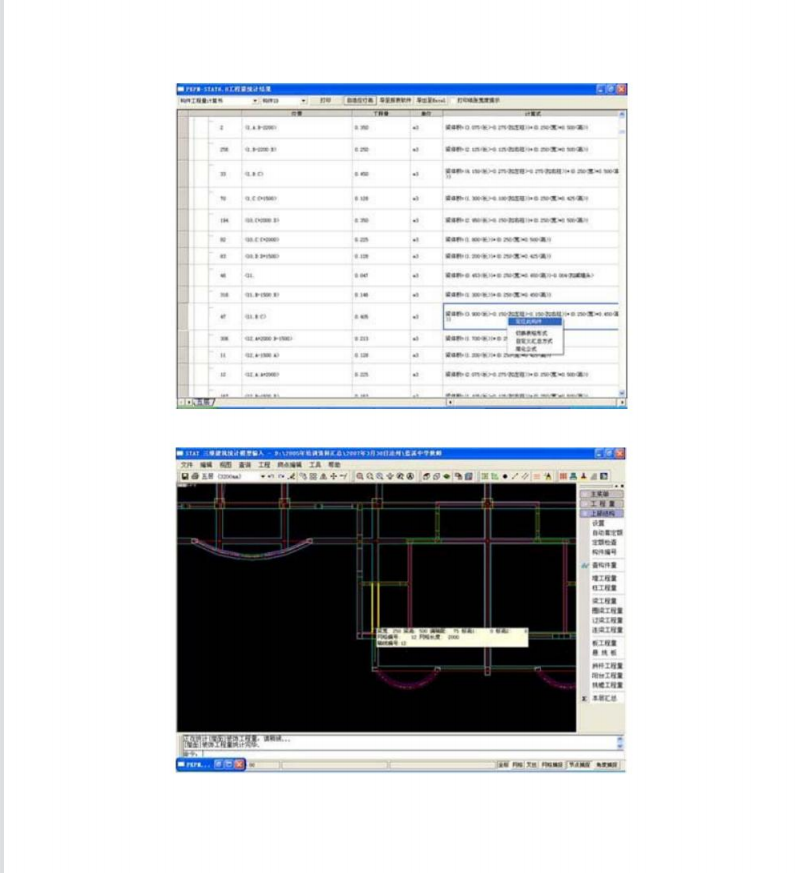Switch to the 五层 sheet tab

[204, 402]
